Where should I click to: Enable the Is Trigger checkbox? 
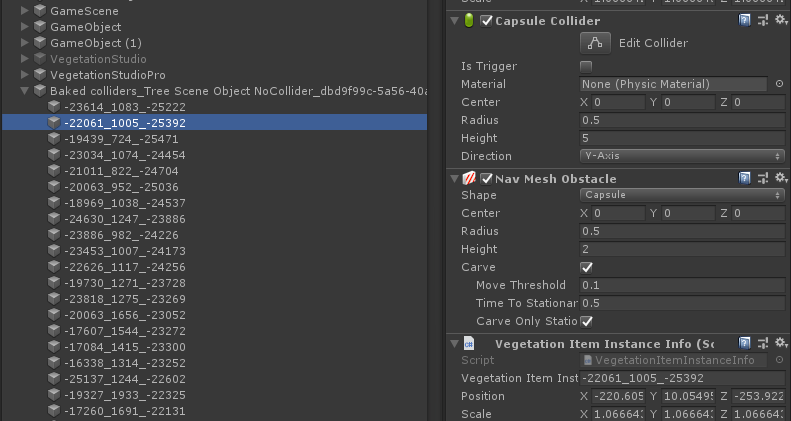tap(586, 66)
